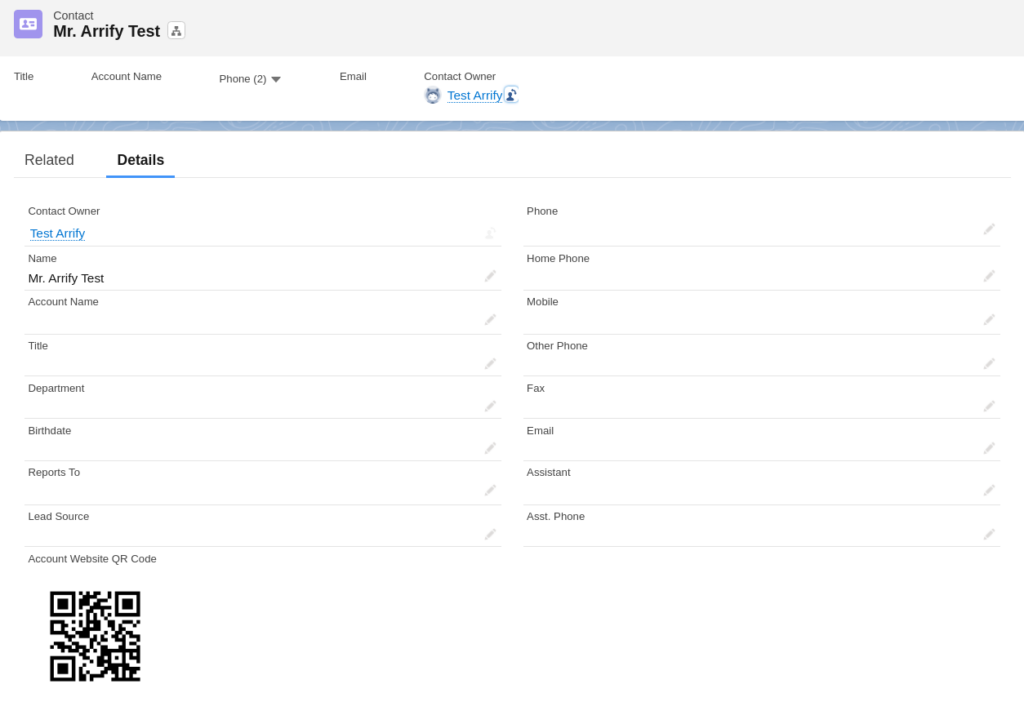Edit the Mobile field using pencil icon
The image size is (1024, 702).
989,320
